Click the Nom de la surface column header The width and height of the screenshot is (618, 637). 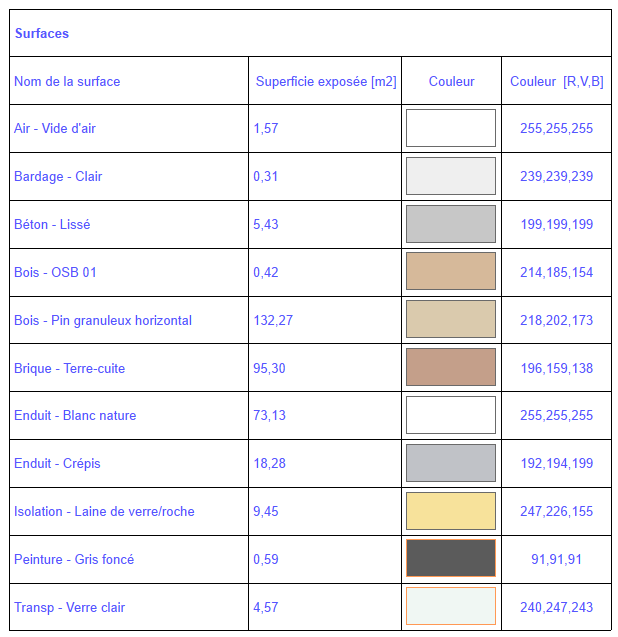(67, 82)
